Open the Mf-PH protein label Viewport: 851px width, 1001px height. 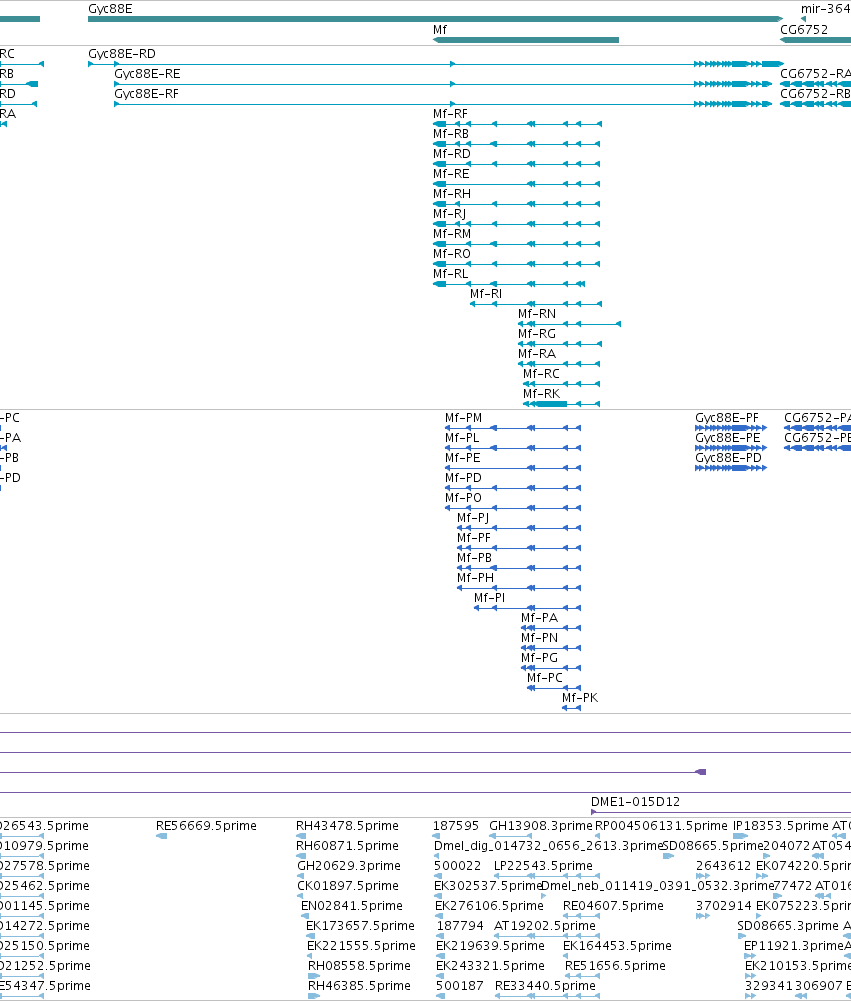click(x=476, y=578)
